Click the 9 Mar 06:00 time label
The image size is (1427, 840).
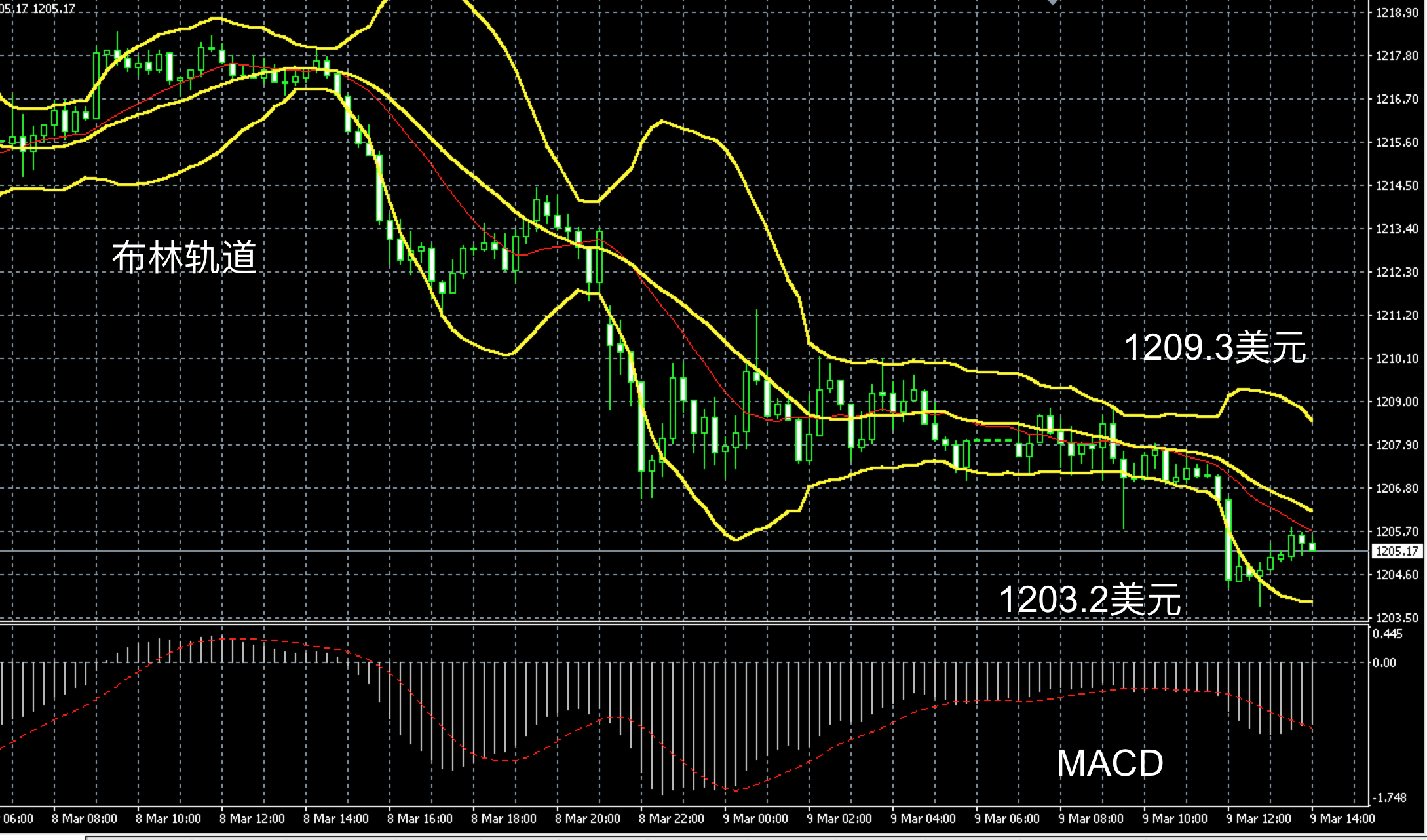[1007, 819]
